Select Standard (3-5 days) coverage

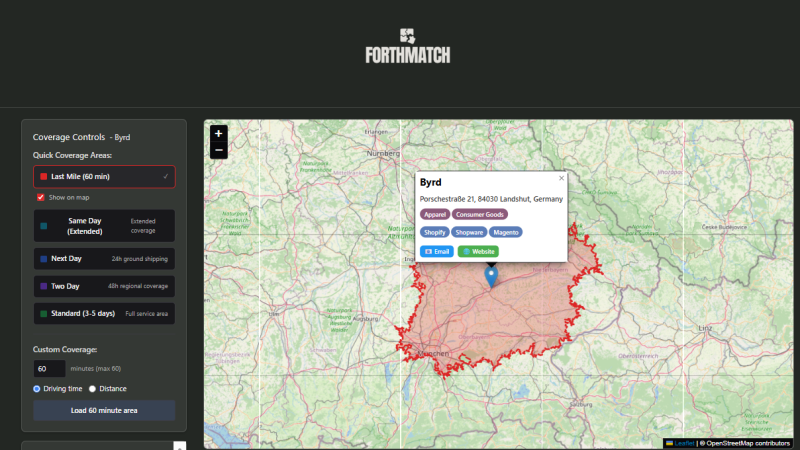click(104, 314)
